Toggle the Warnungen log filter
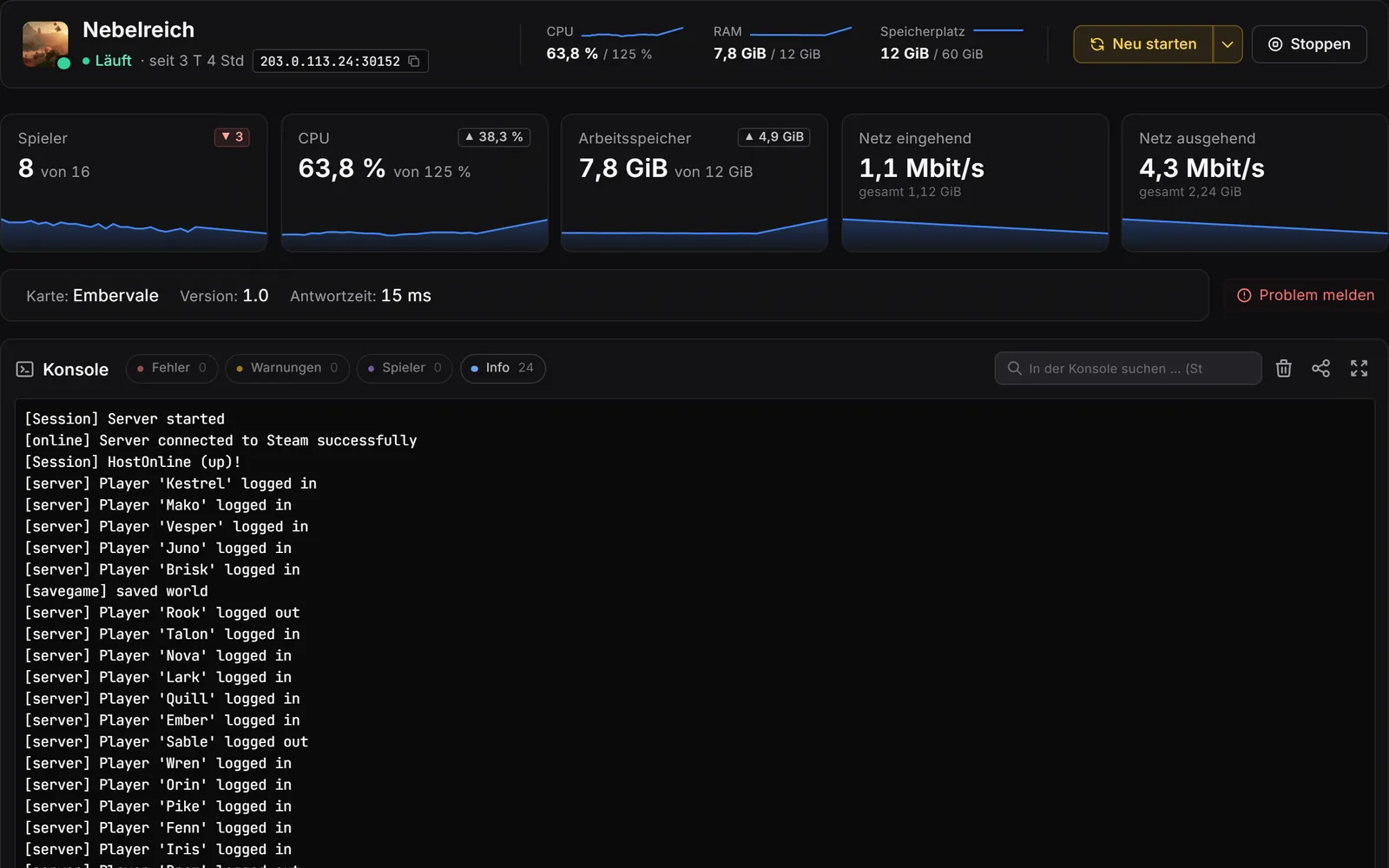Image resolution: width=1389 pixels, height=868 pixels. click(286, 368)
